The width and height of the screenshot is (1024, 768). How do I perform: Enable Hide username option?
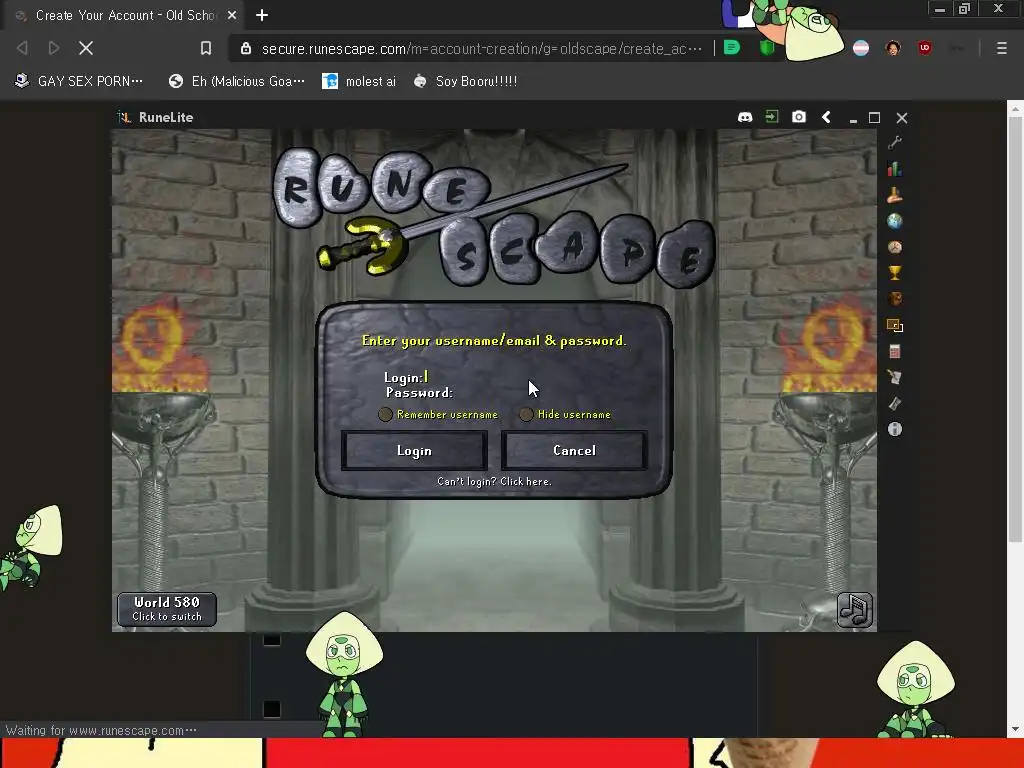tap(526, 415)
